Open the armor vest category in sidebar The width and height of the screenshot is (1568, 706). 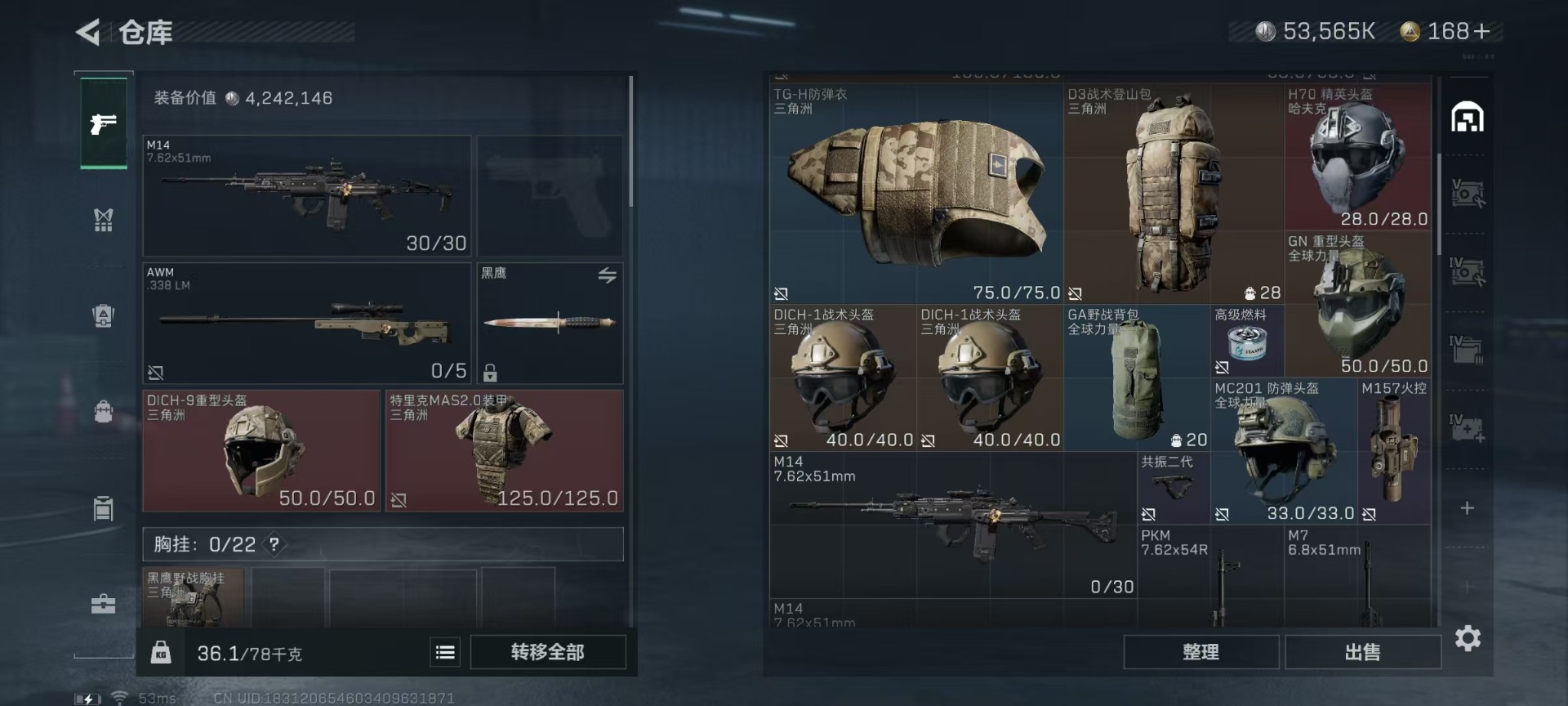[103, 219]
